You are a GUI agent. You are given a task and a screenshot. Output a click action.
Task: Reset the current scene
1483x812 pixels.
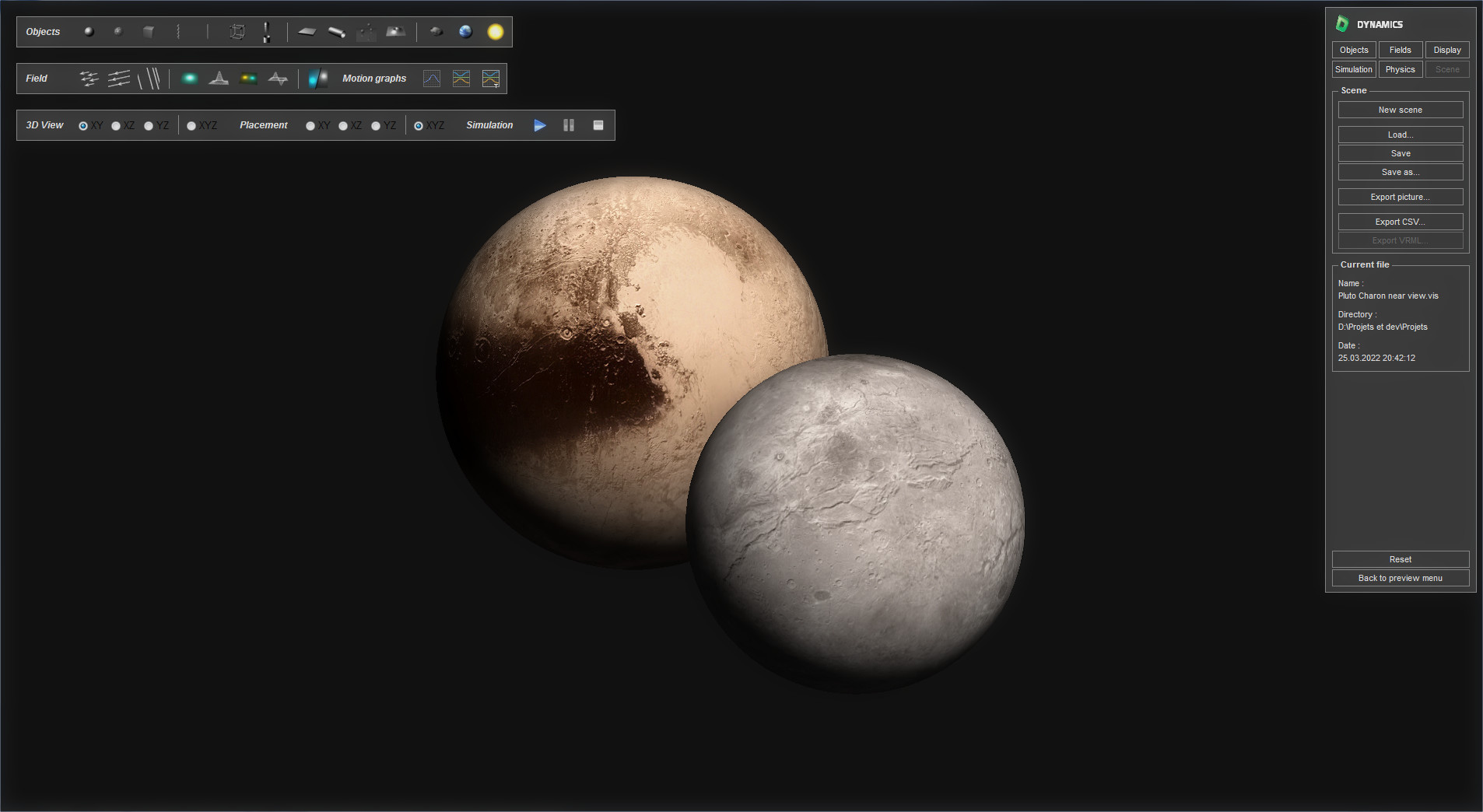pos(1400,559)
